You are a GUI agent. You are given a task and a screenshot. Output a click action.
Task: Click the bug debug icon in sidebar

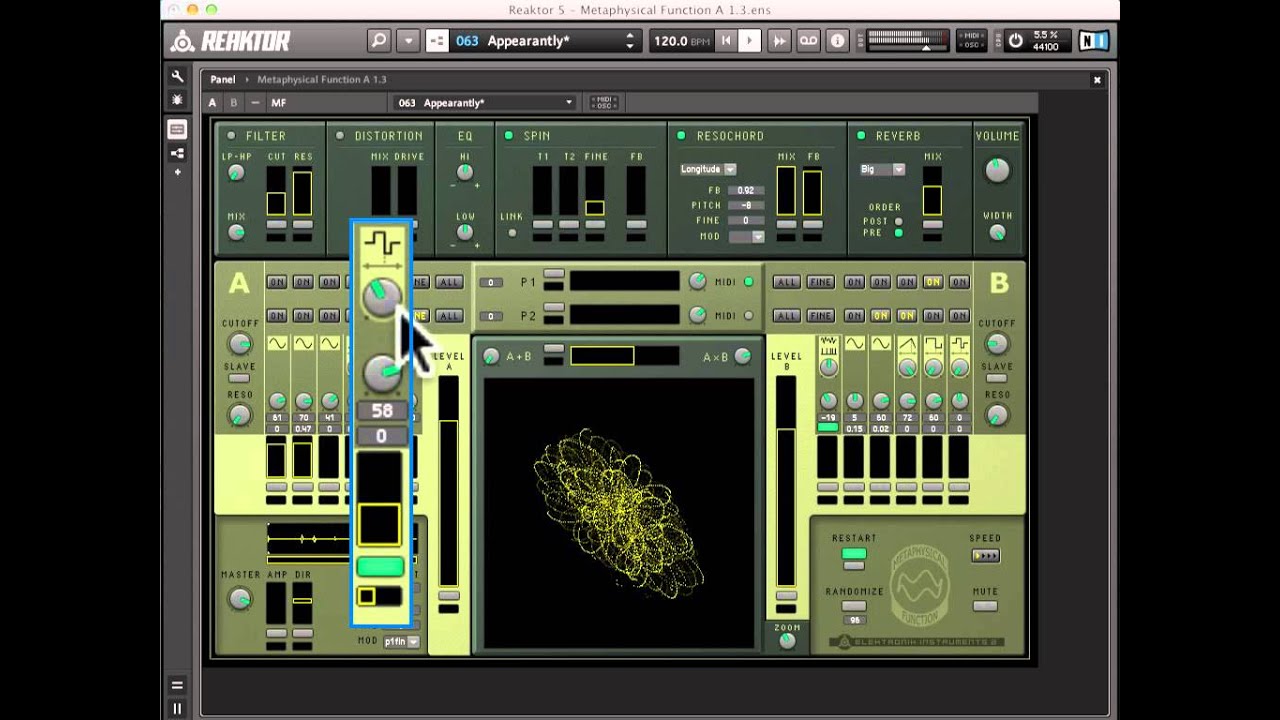pyautogui.click(x=177, y=100)
